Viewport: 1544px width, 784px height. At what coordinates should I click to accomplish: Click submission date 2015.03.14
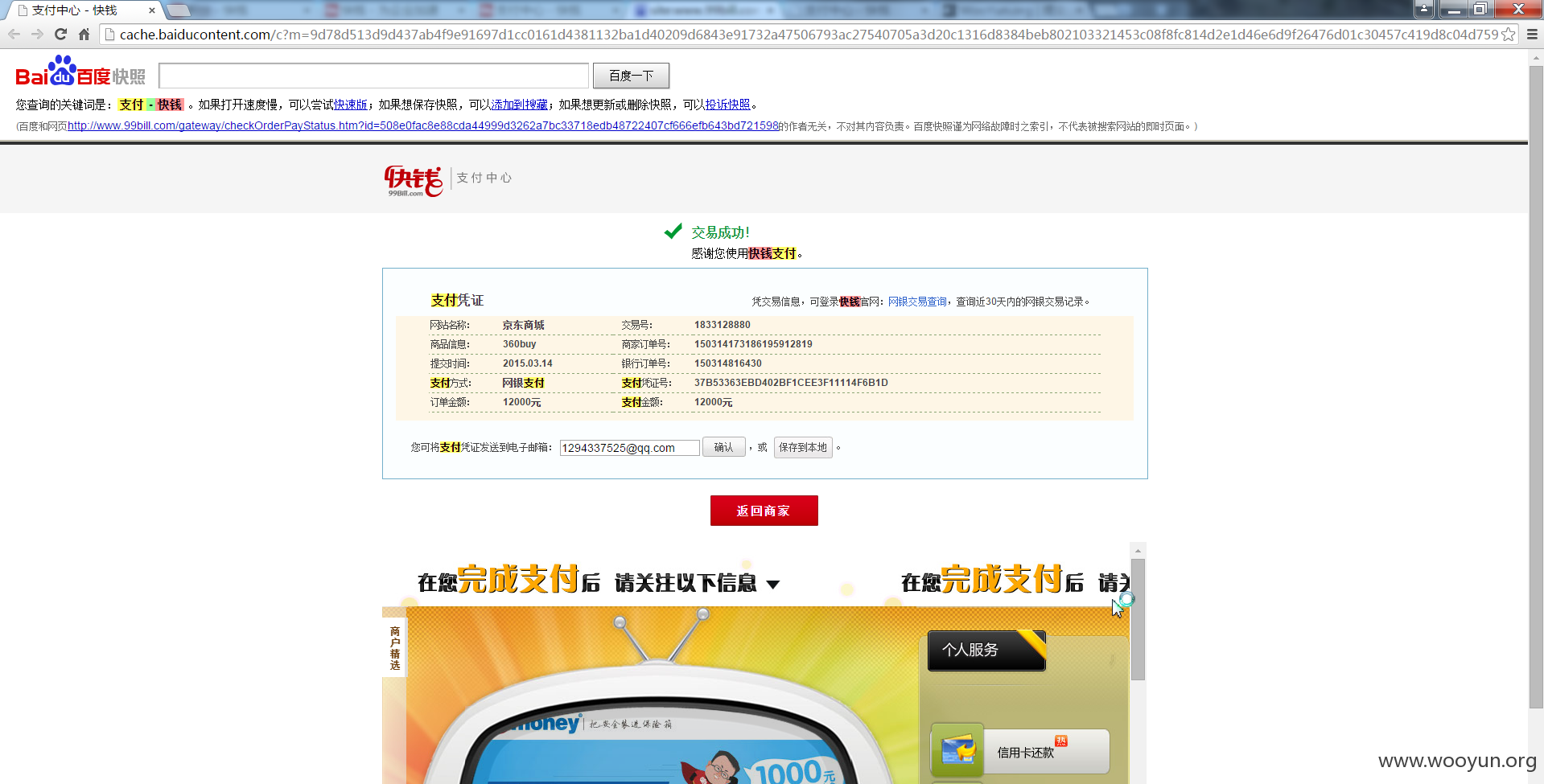click(527, 363)
